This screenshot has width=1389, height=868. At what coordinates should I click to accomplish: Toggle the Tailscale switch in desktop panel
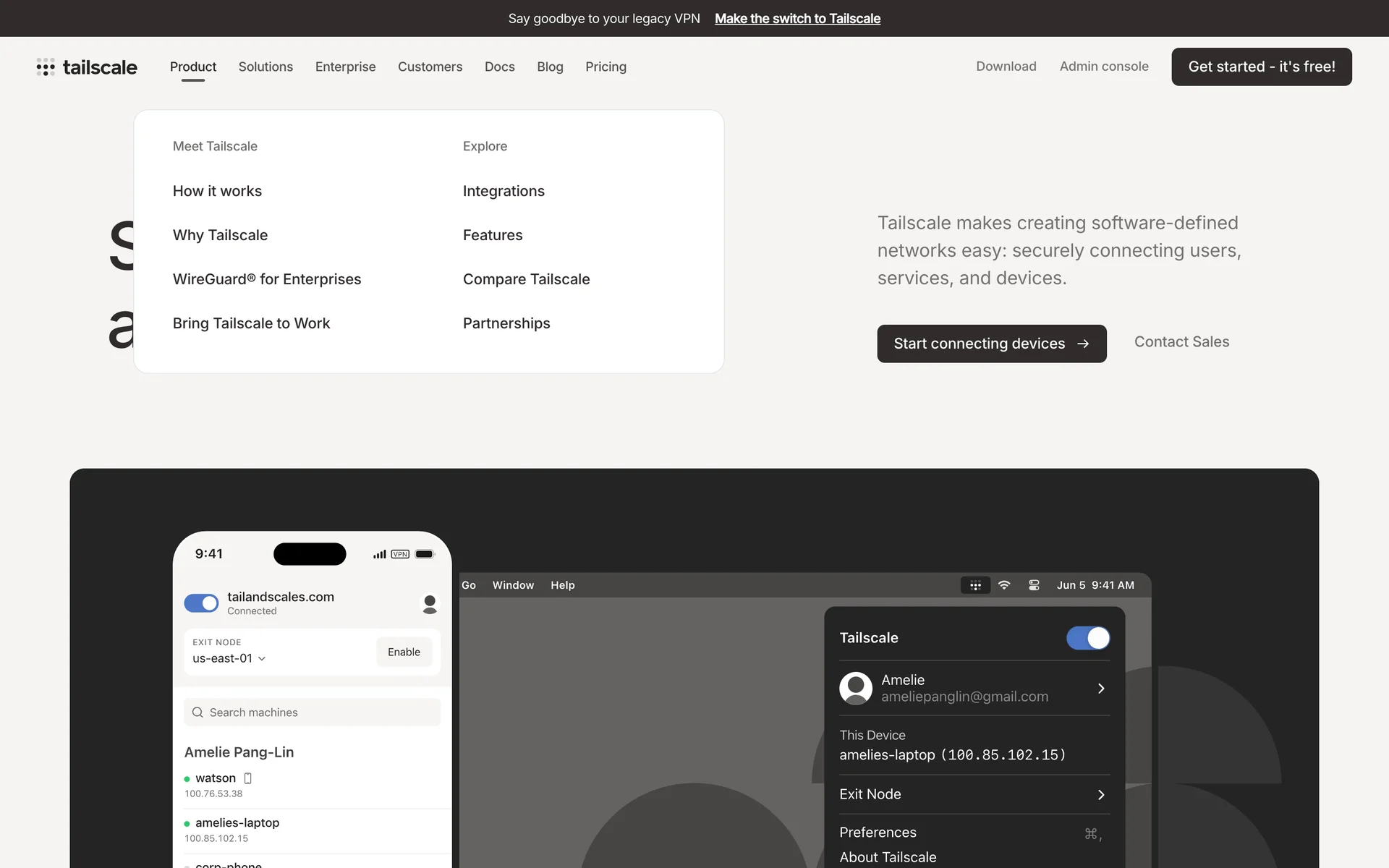pos(1087,638)
